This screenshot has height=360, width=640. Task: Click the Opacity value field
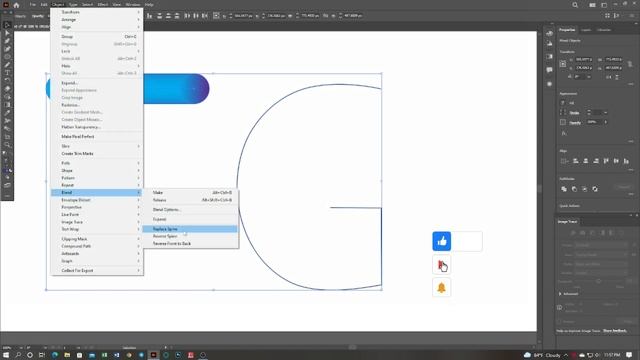click(x=595, y=122)
